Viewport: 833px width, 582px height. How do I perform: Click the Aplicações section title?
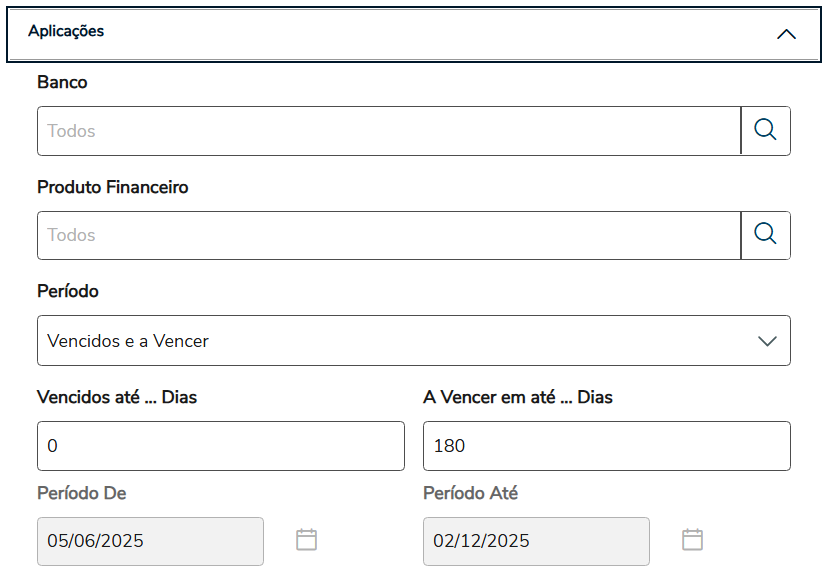pyautogui.click(x=66, y=31)
